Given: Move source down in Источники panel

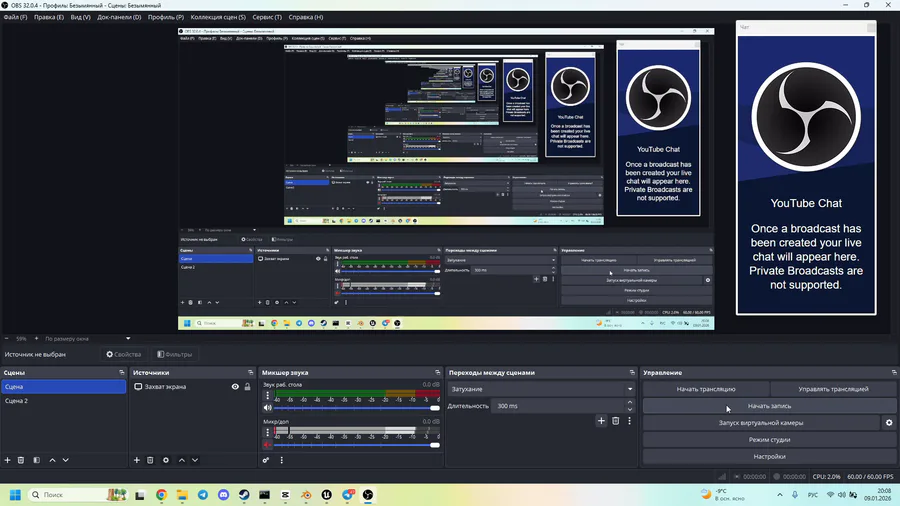Looking at the screenshot, I should [x=195, y=460].
